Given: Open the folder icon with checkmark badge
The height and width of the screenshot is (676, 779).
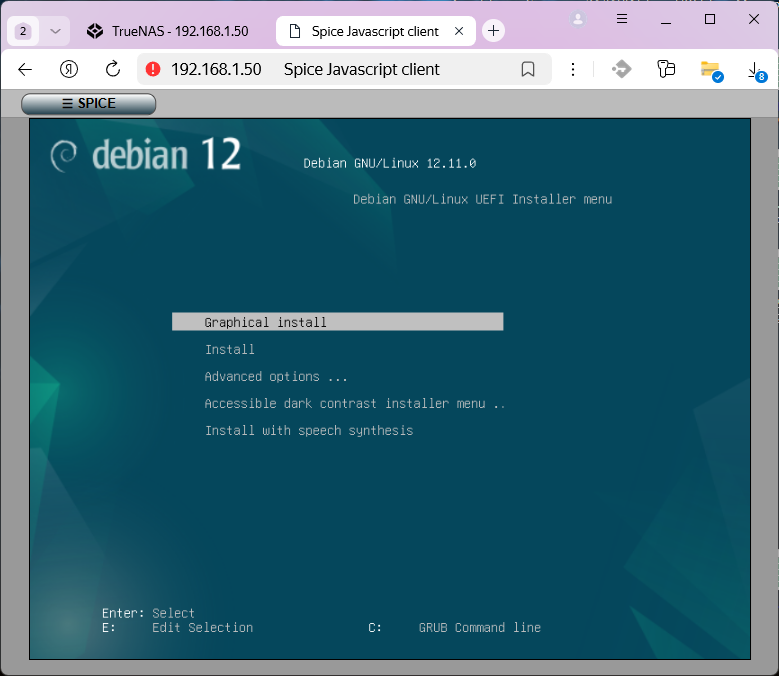Looking at the screenshot, I should point(711,70).
